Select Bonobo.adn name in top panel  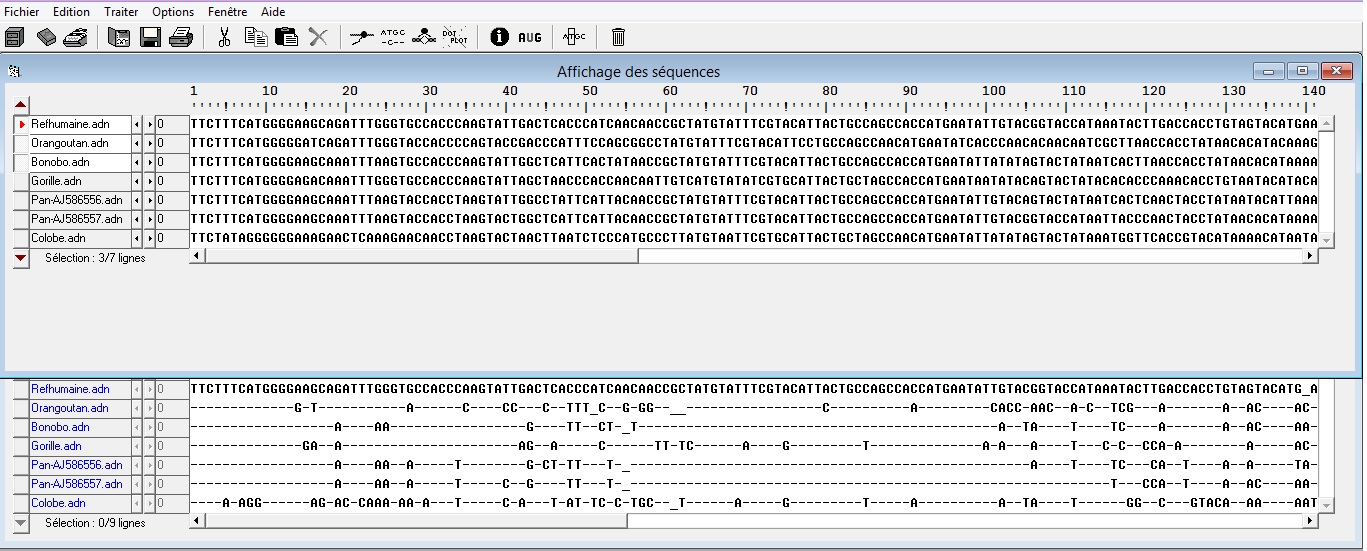pos(60,162)
